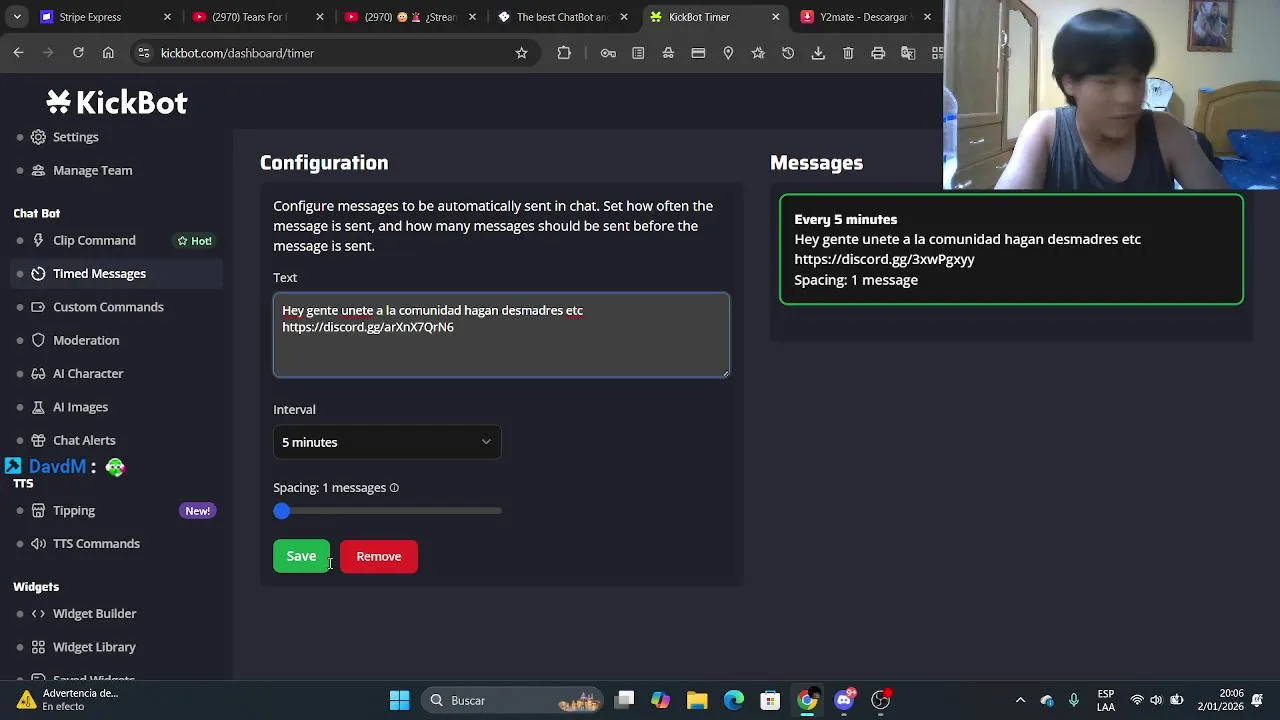Screen dimensions: 1280x720
Task: Click the Discord link in the message card
Action: 884,259
